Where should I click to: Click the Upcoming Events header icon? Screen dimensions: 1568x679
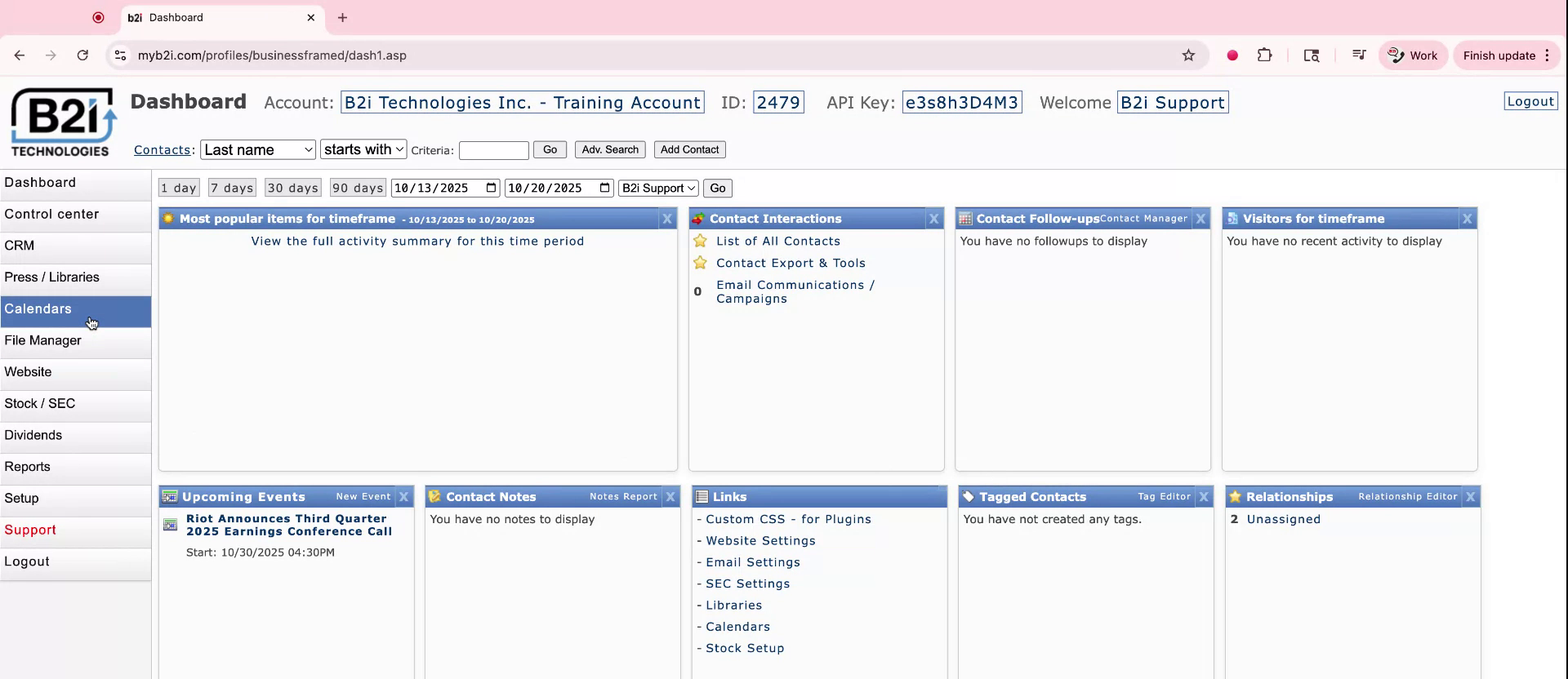170,496
